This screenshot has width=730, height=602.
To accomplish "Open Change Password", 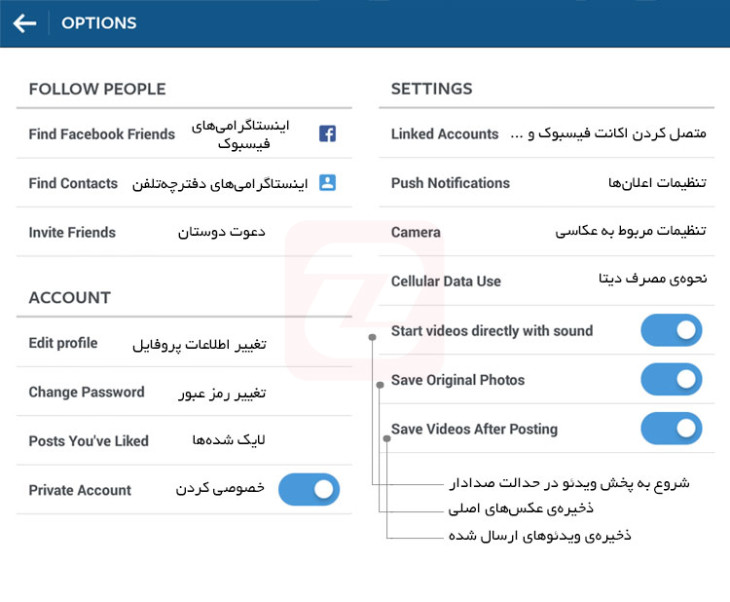I will pos(184,392).
